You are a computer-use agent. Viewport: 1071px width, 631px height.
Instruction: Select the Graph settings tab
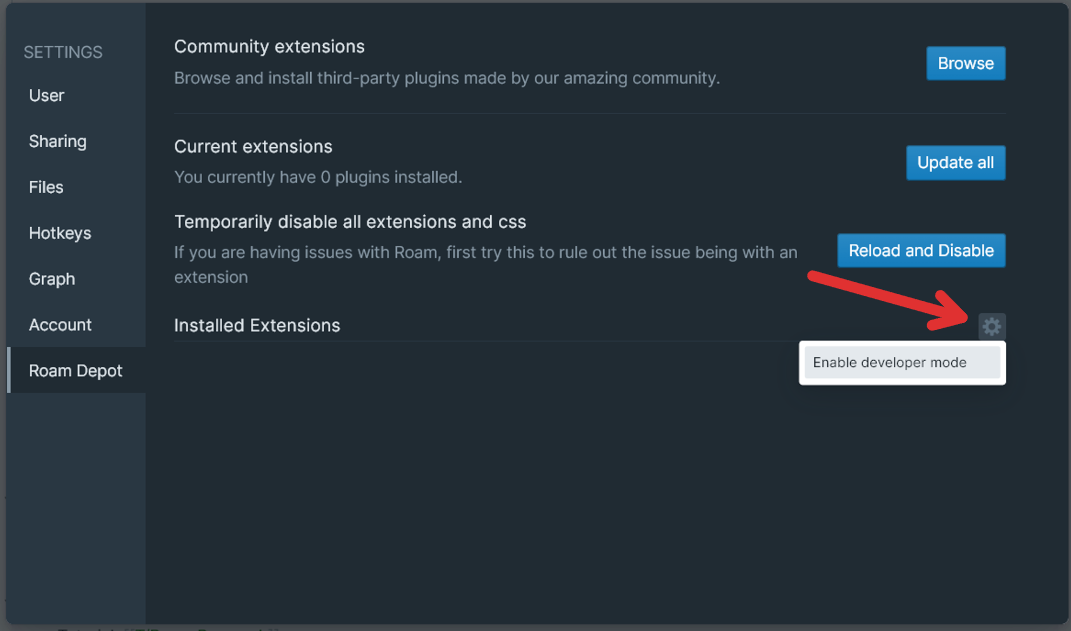(52, 280)
